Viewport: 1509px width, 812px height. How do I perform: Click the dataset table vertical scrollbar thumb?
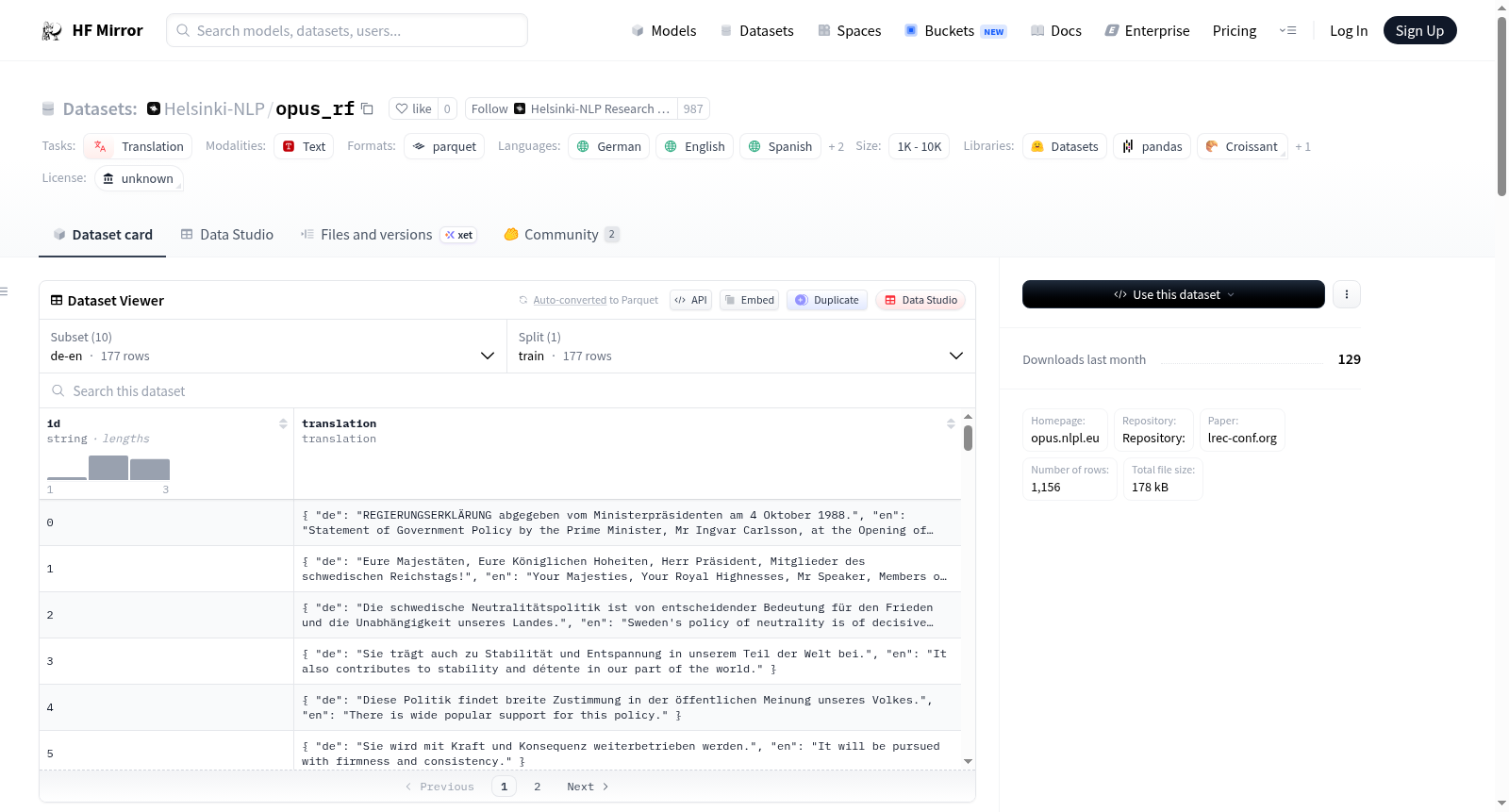click(968, 438)
